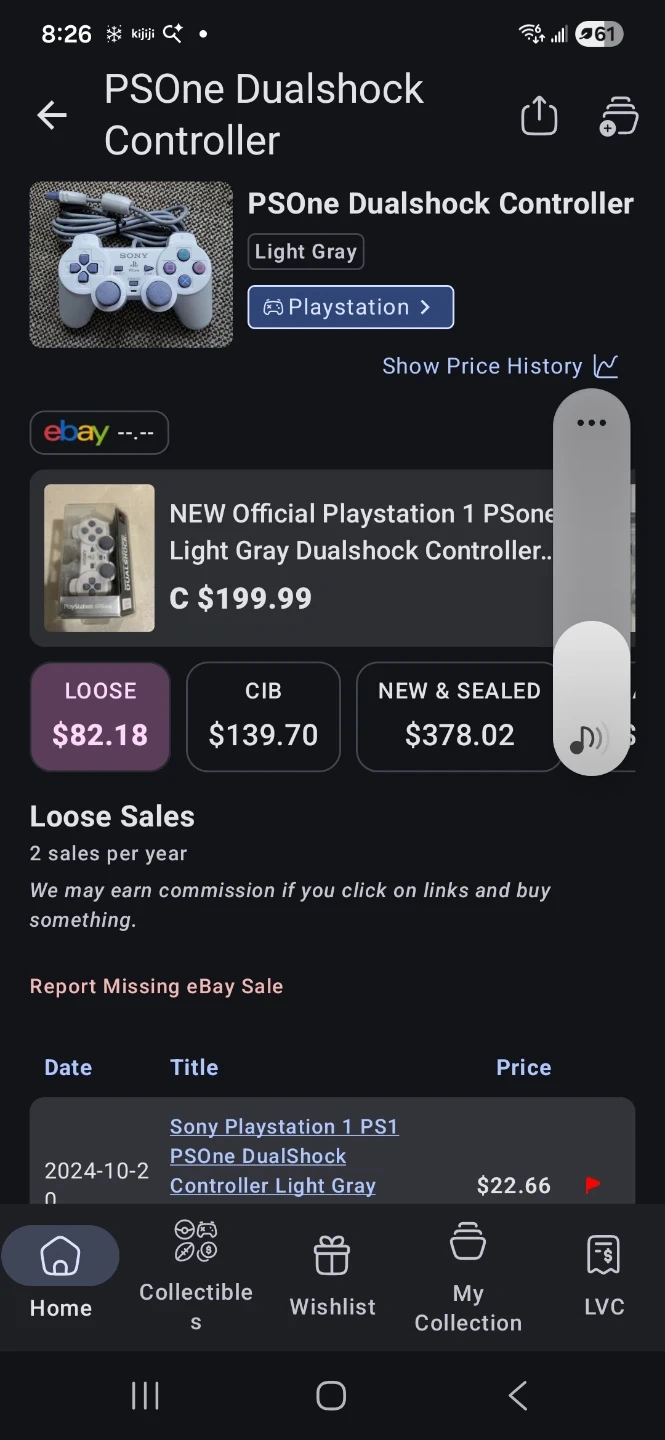This screenshot has height=1440, width=665.
Task: Open the price history chart icon
Action: pyautogui.click(x=606, y=366)
